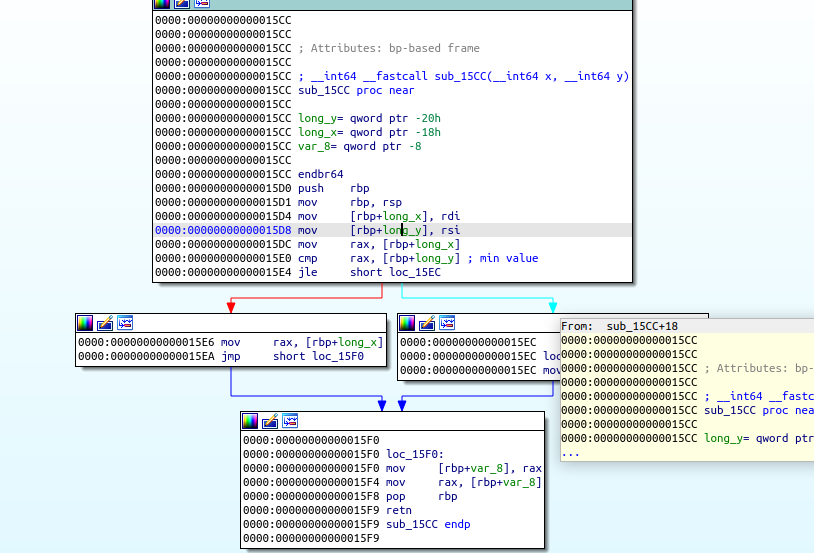Click the var_8 stack variable definition

(x=313, y=146)
